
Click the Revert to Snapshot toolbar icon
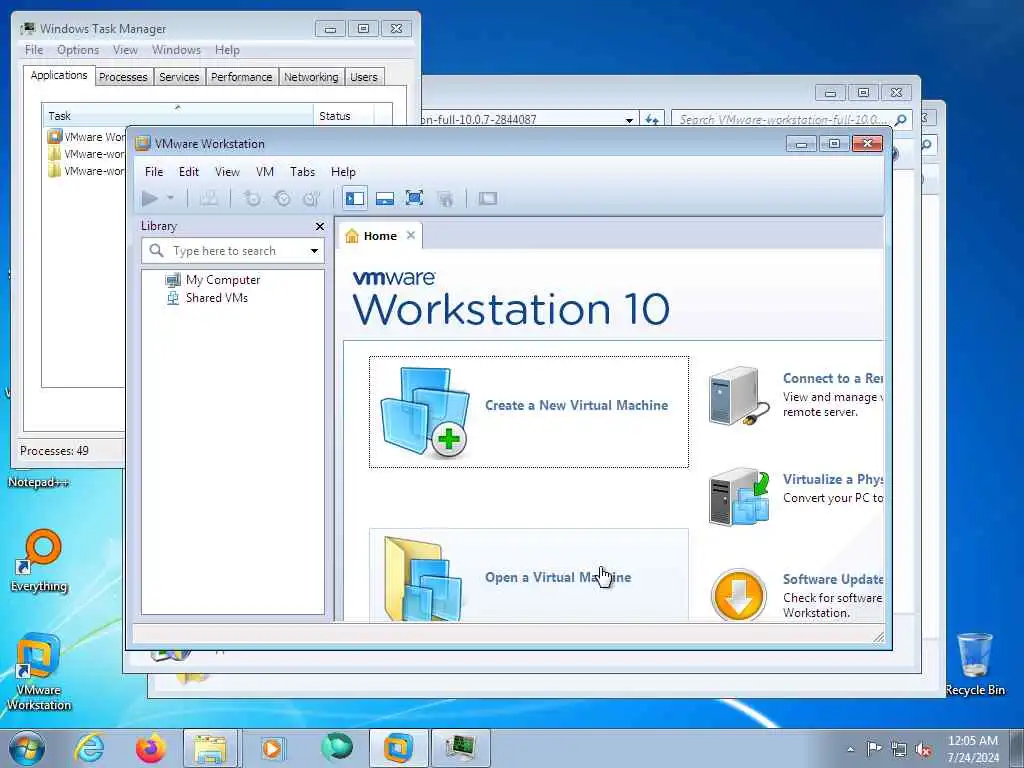(x=282, y=198)
